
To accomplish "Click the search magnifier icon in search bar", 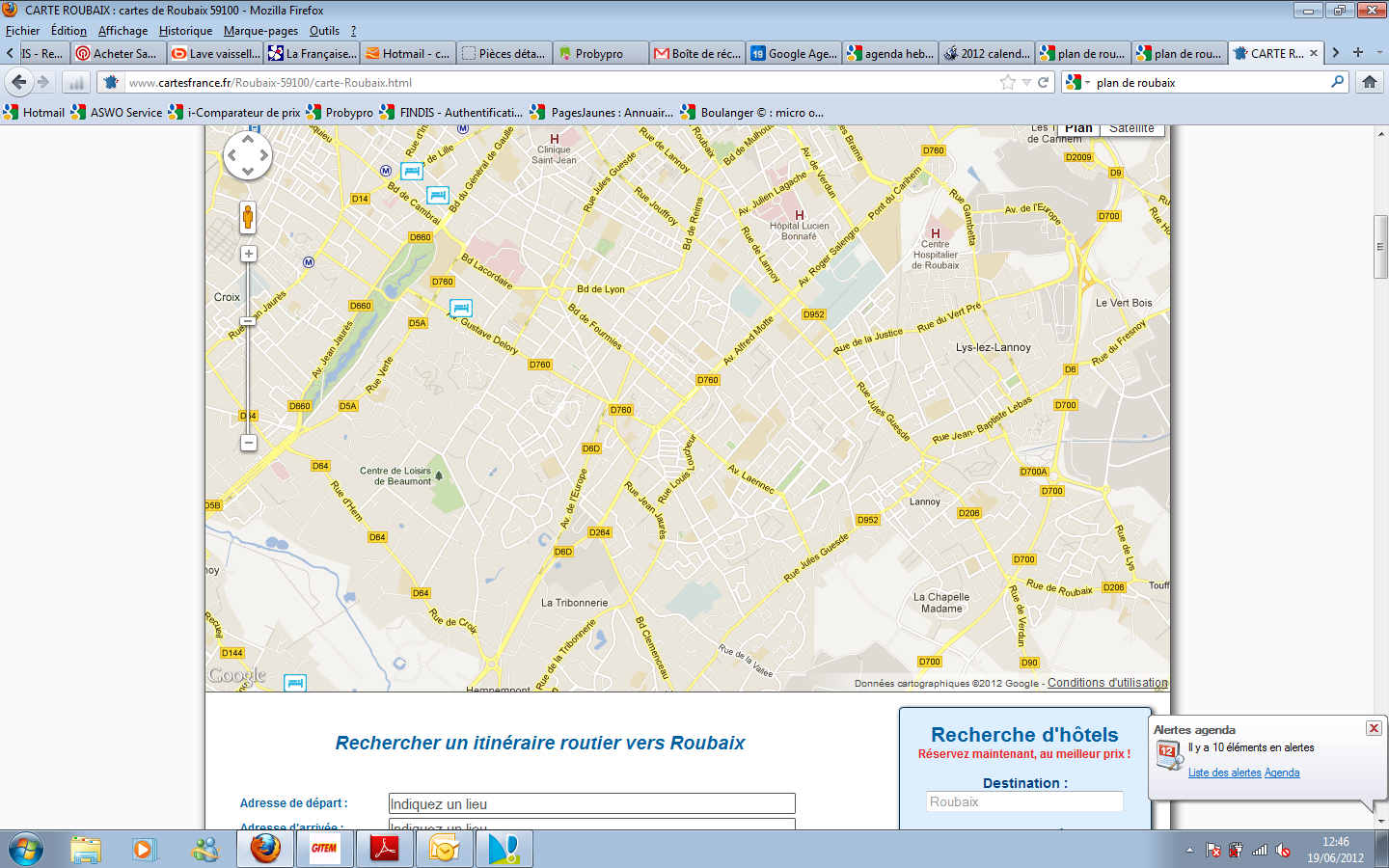I will point(1337,83).
